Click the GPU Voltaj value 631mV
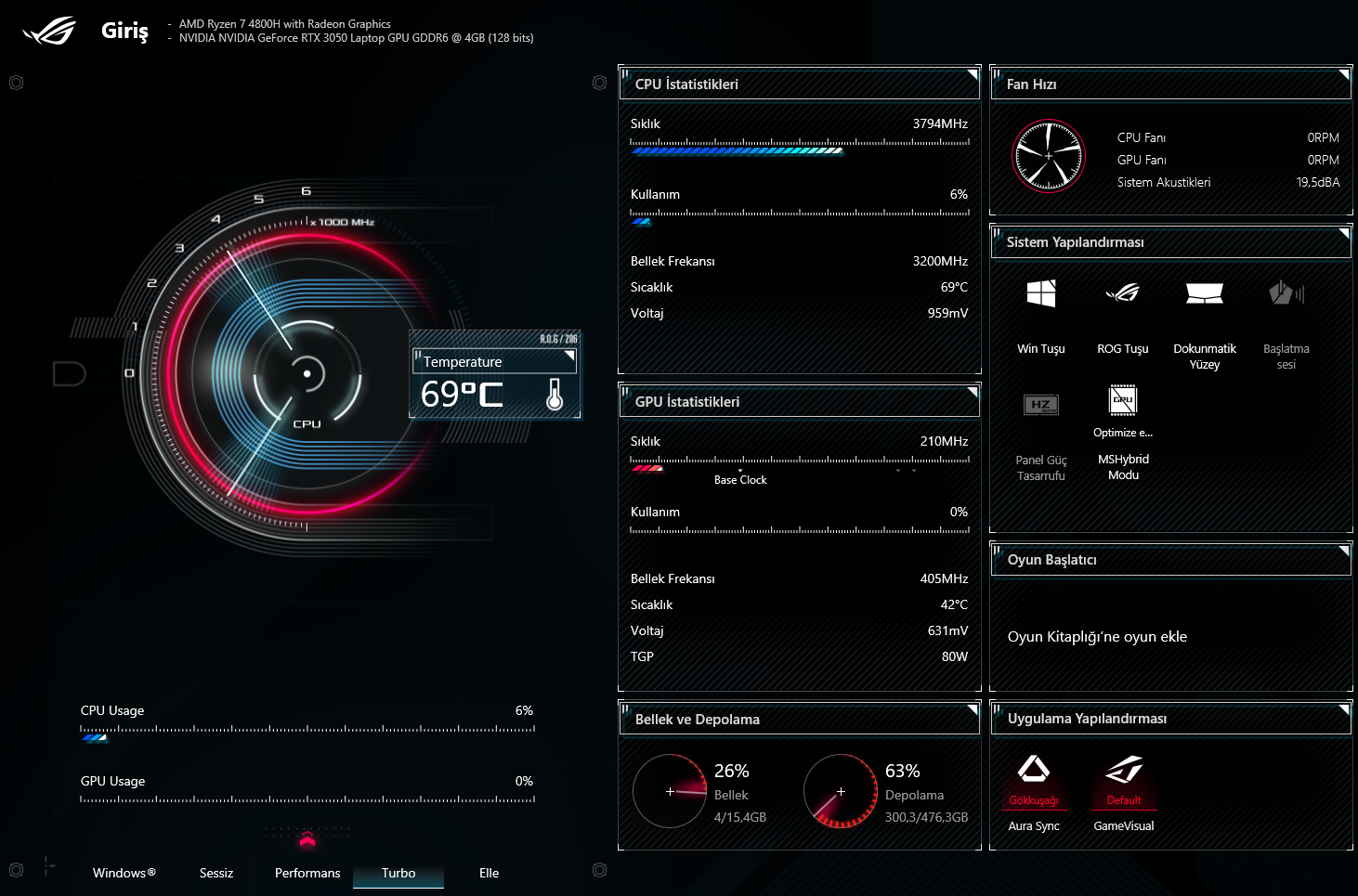The image size is (1358, 896). 947,630
